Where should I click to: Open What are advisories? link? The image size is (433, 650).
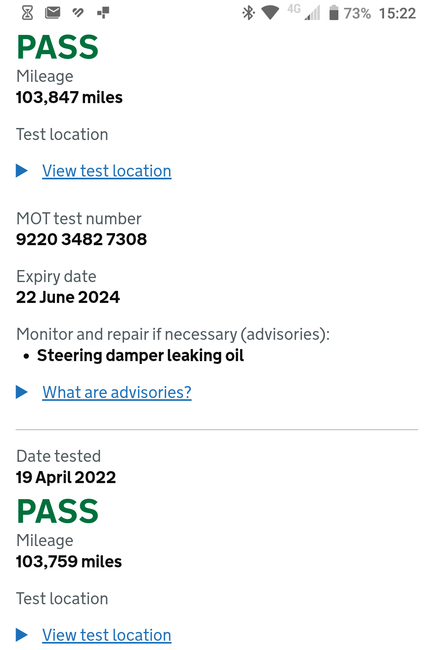(117, 392)
